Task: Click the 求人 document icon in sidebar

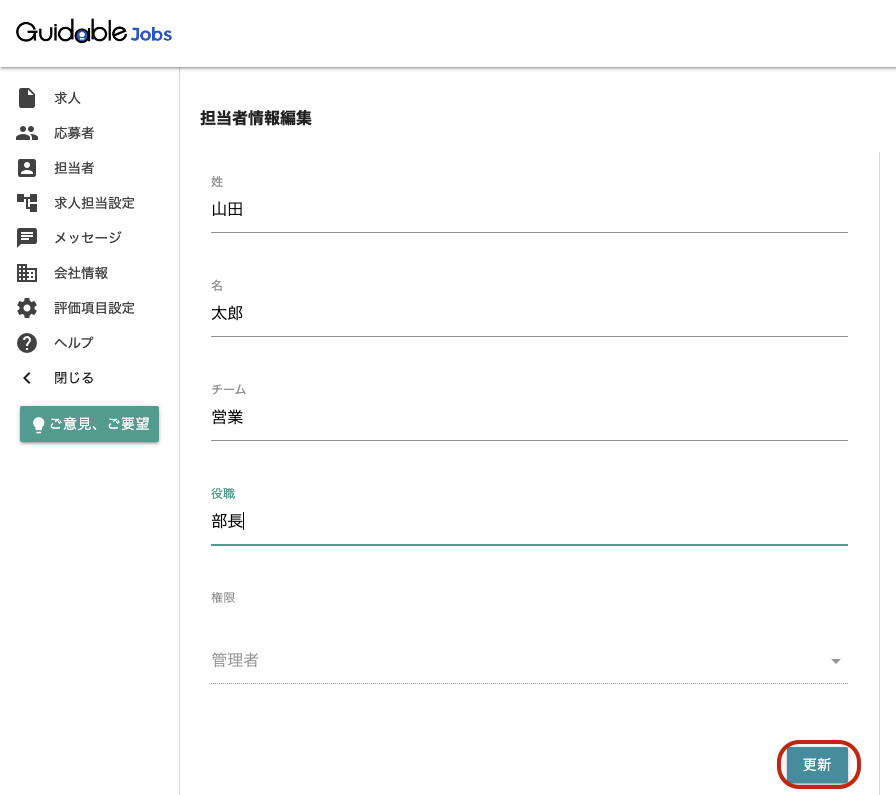Action: tap(27, 98)
